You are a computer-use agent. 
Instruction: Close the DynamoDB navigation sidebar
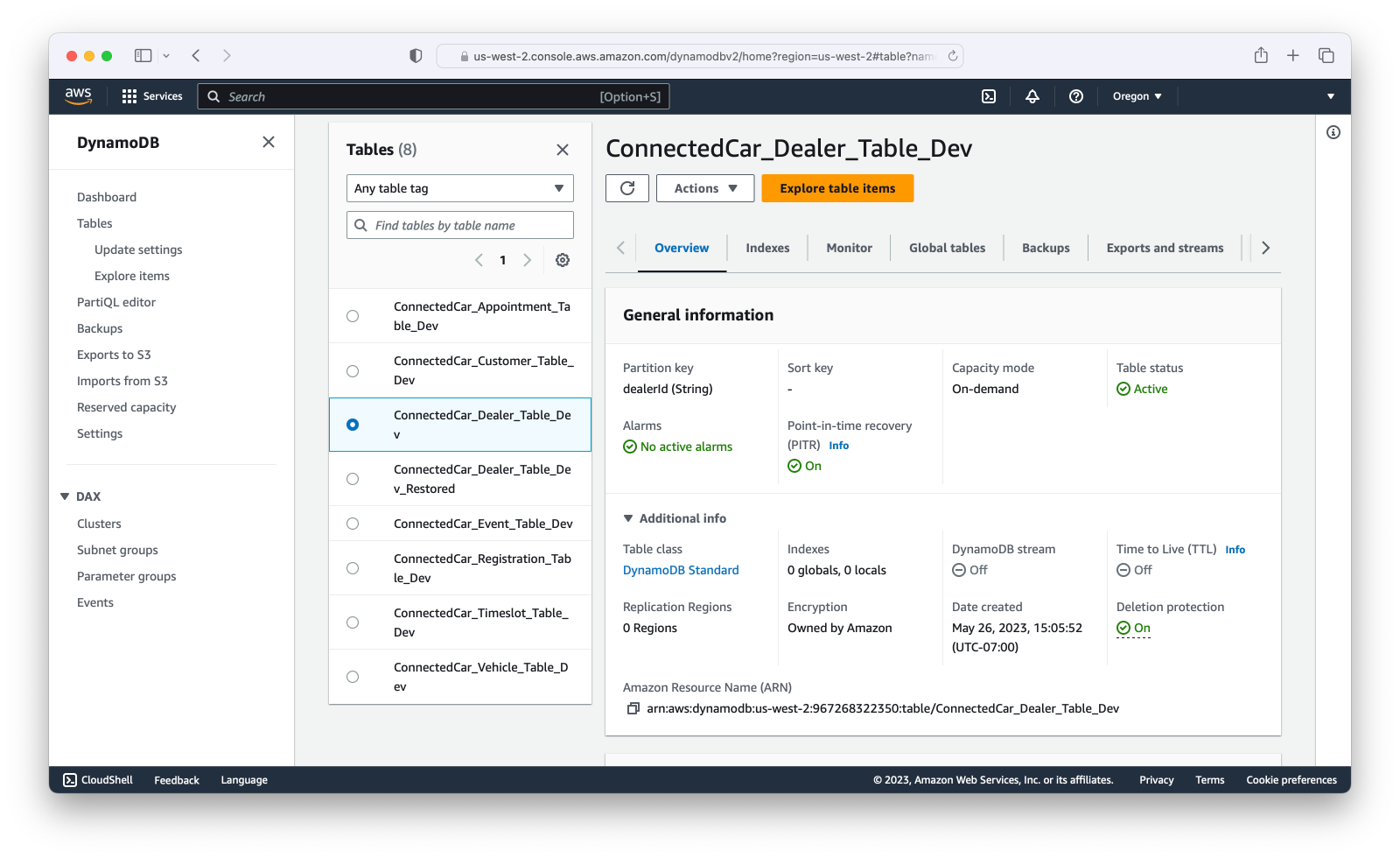coord(269,142)
